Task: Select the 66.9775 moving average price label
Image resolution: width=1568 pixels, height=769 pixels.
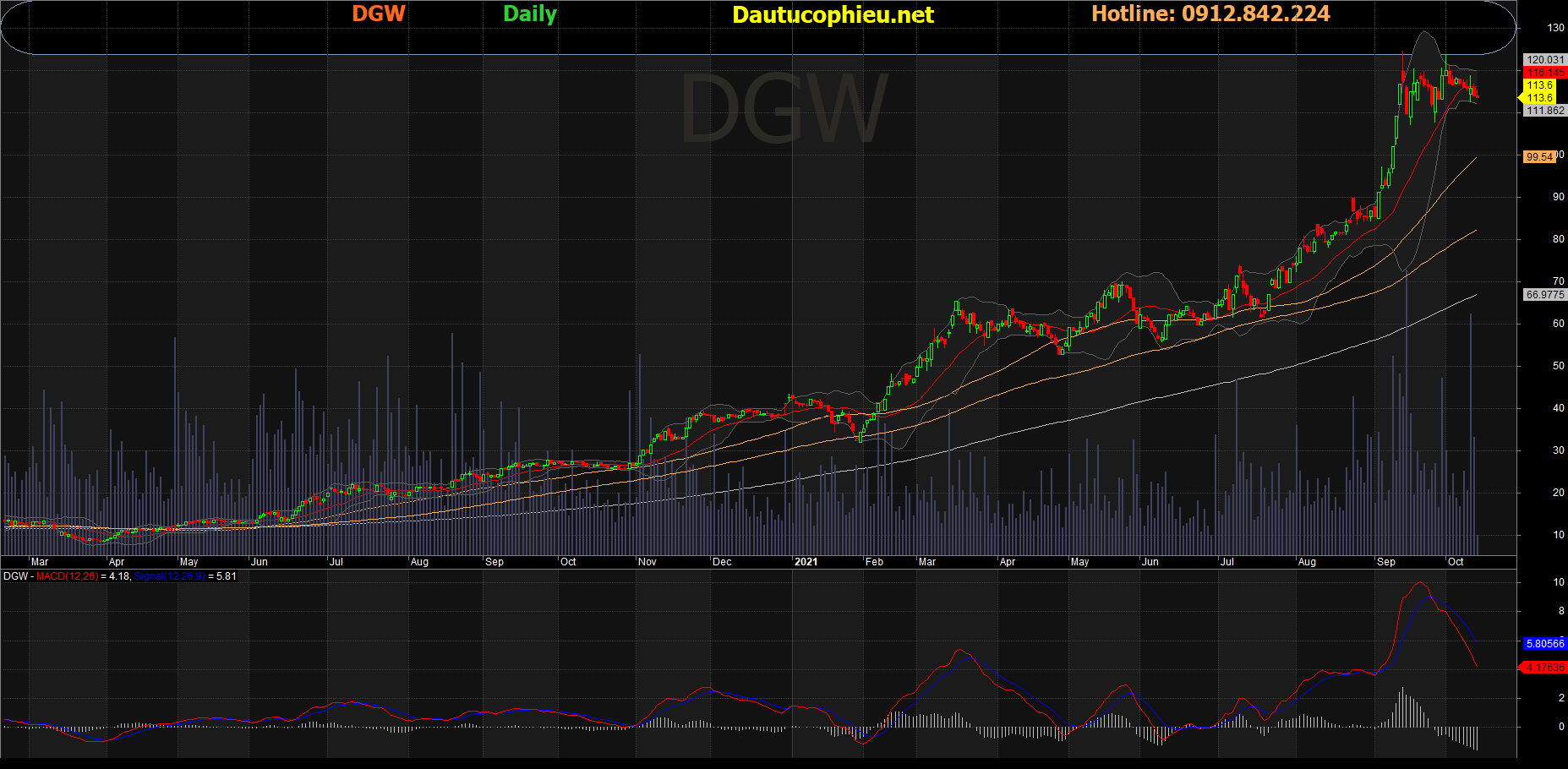Action: point(1545,295)
